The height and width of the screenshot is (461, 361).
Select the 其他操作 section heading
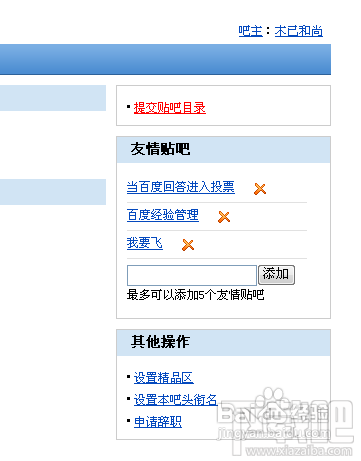tap(160, 342)
